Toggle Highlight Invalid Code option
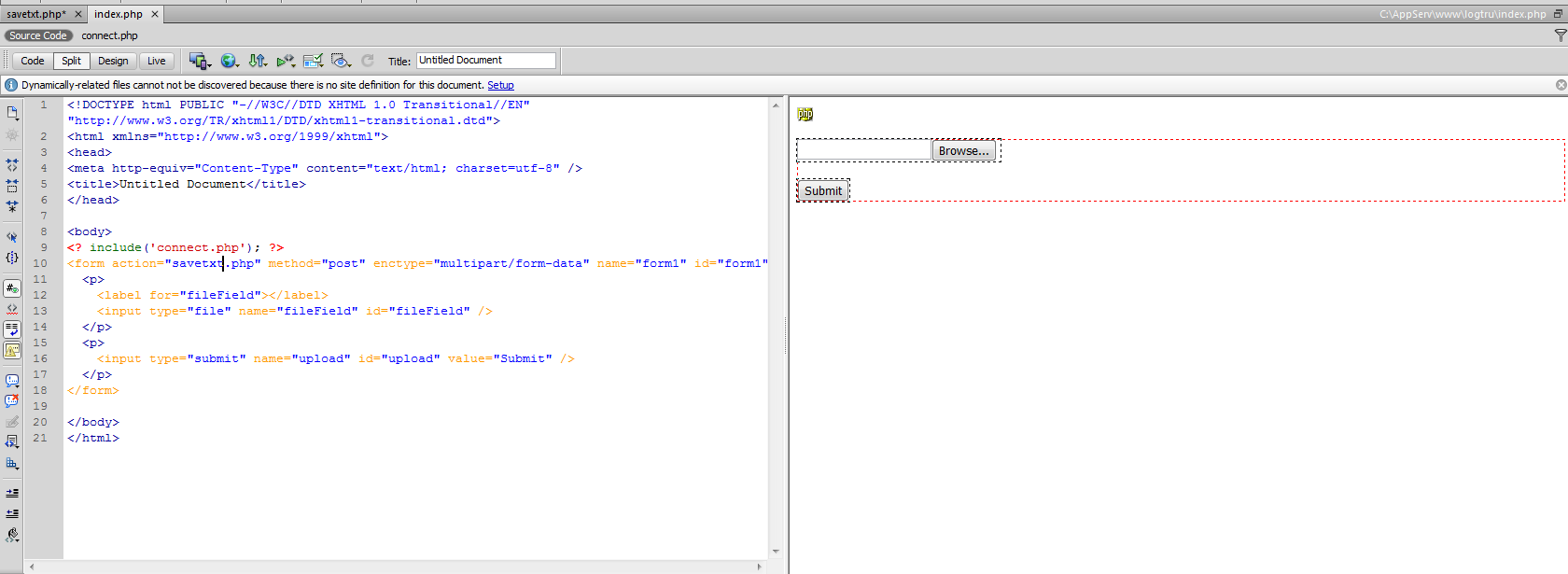The width and height of the screenshot is (1568, 574). tap(12, 309)
